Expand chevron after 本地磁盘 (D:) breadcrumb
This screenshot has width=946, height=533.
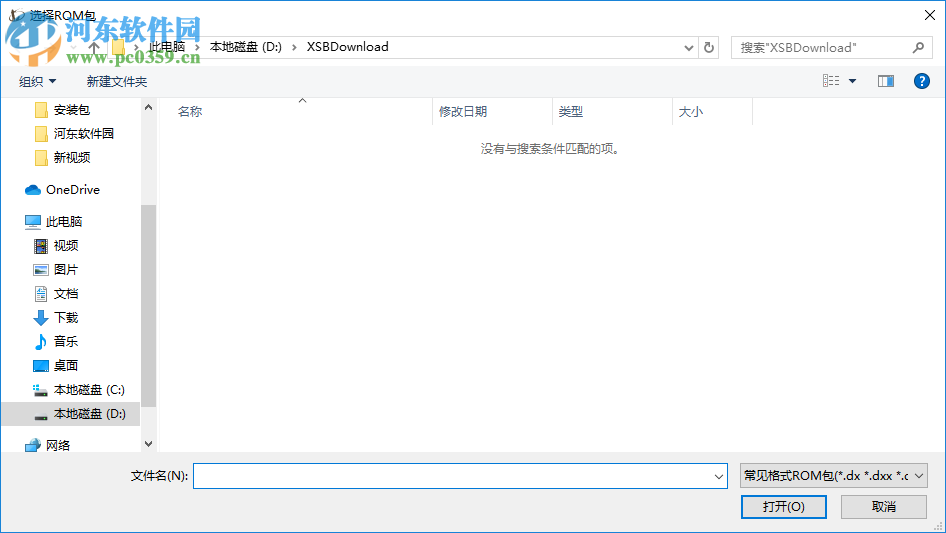click(x=294, y=47)
